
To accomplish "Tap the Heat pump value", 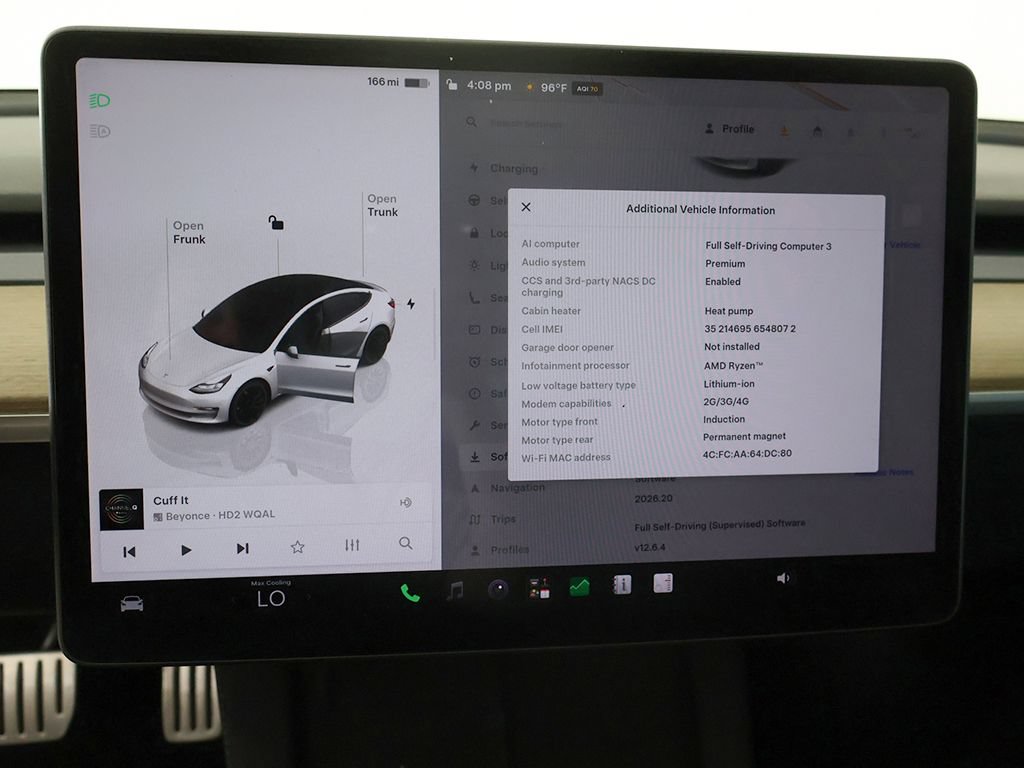I will [729, 311].
